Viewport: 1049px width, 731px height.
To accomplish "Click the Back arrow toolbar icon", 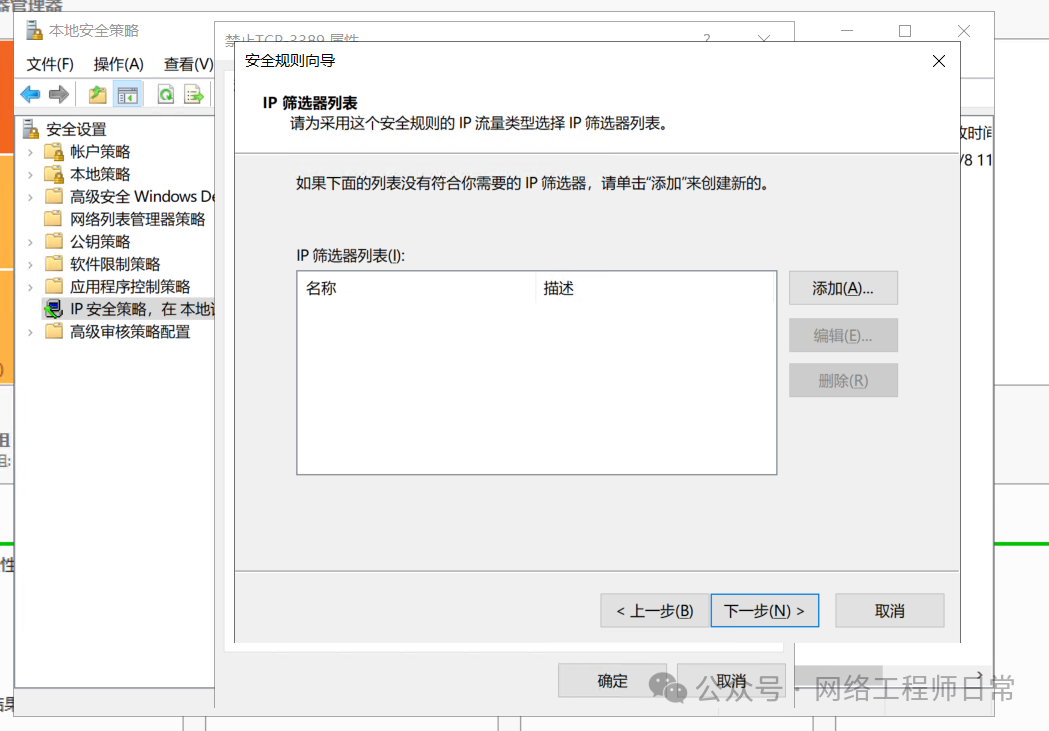I will pyautogui.click(x=30, y=95).
